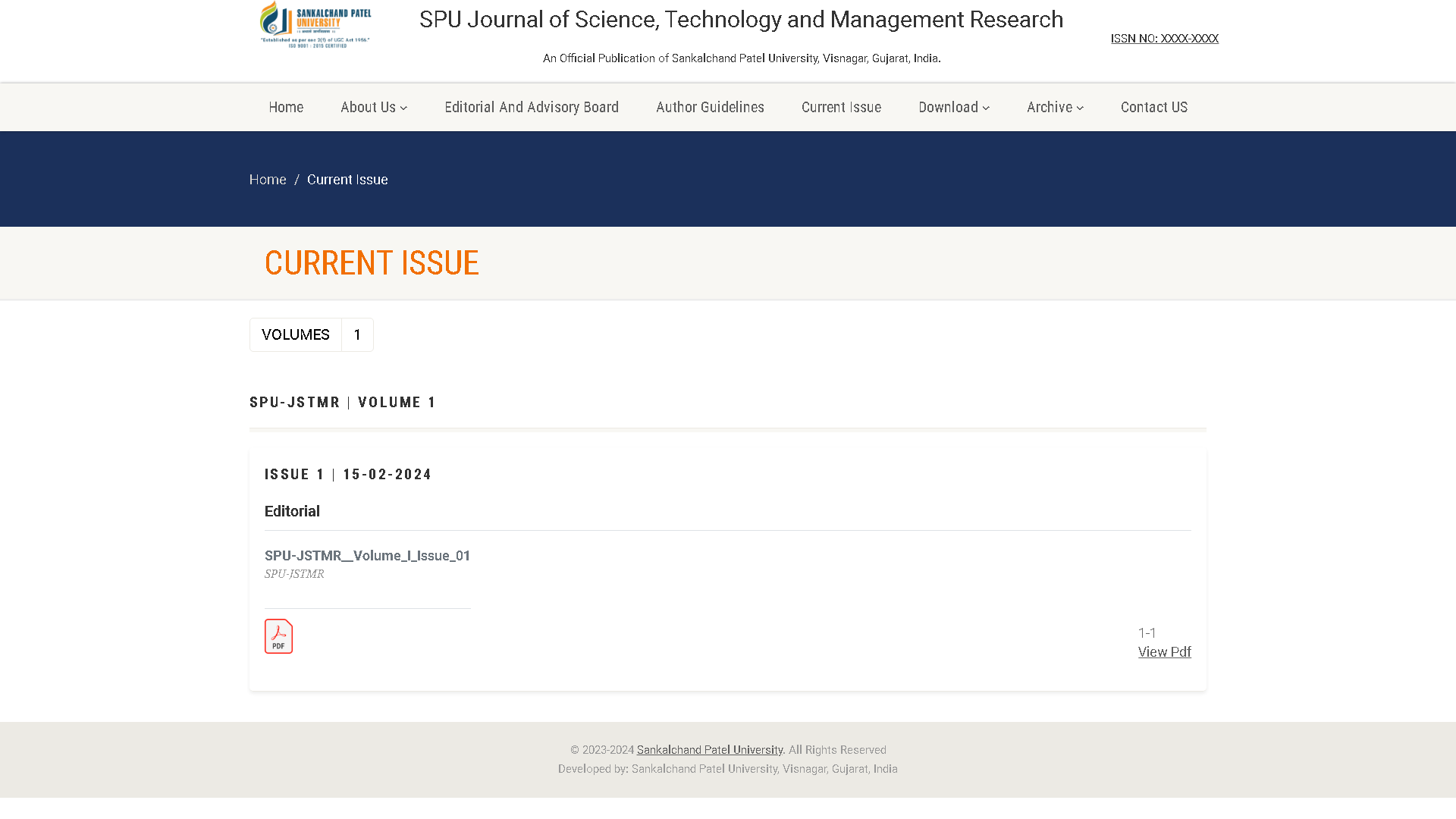Select Current Issue in navigation menu
Screen dimensions: 1456x819
(841, 107)
